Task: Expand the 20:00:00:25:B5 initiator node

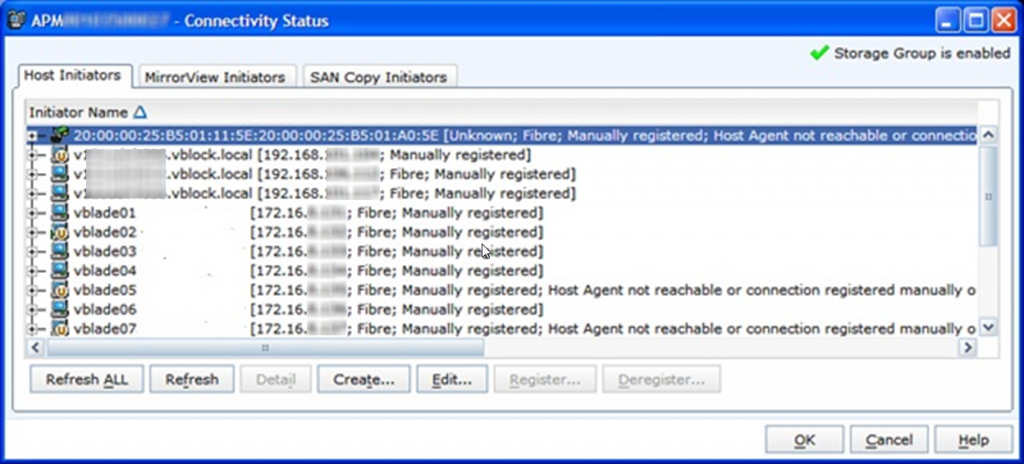Action: pos(34,135)
